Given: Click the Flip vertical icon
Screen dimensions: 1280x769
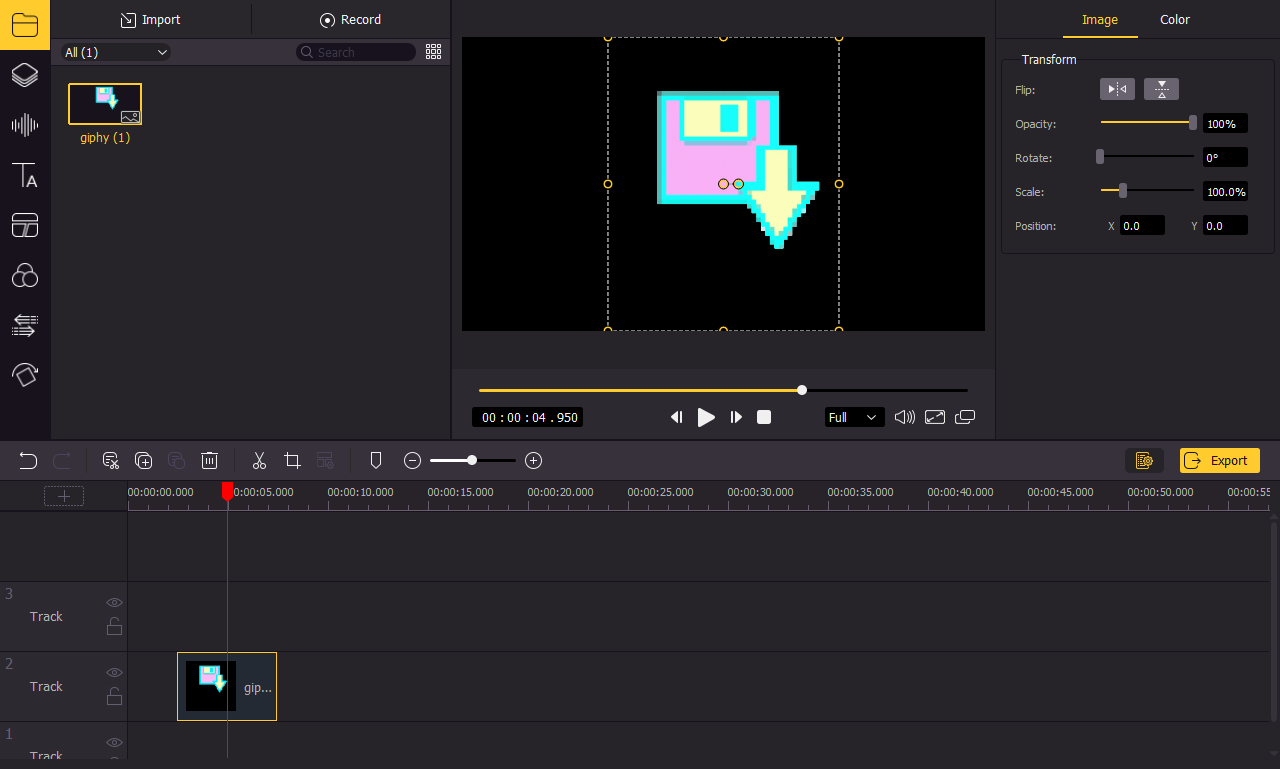Looking at the screenshot, I should 1161,90.
